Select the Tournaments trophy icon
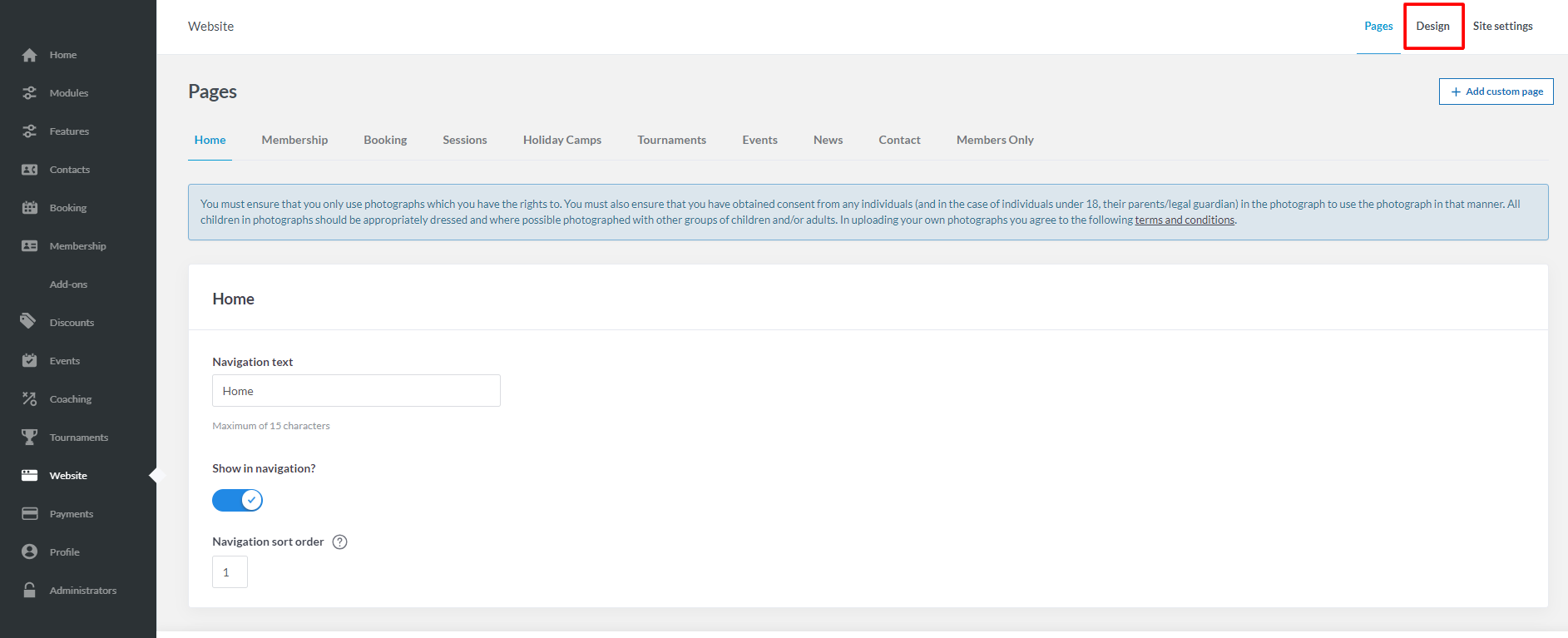 30,437
